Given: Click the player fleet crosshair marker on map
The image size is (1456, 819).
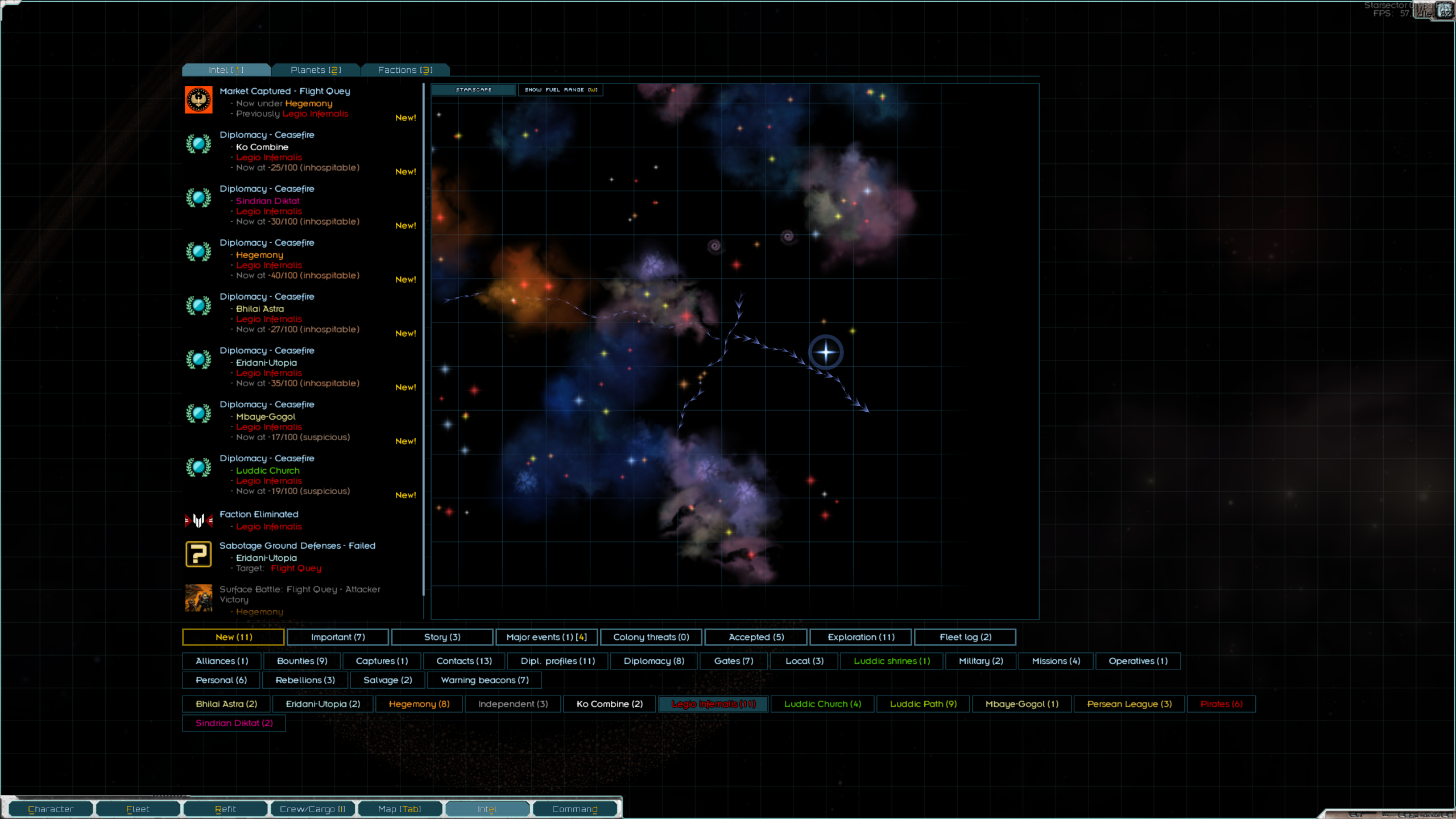Looking at the screenshot, I should (826, 352).
